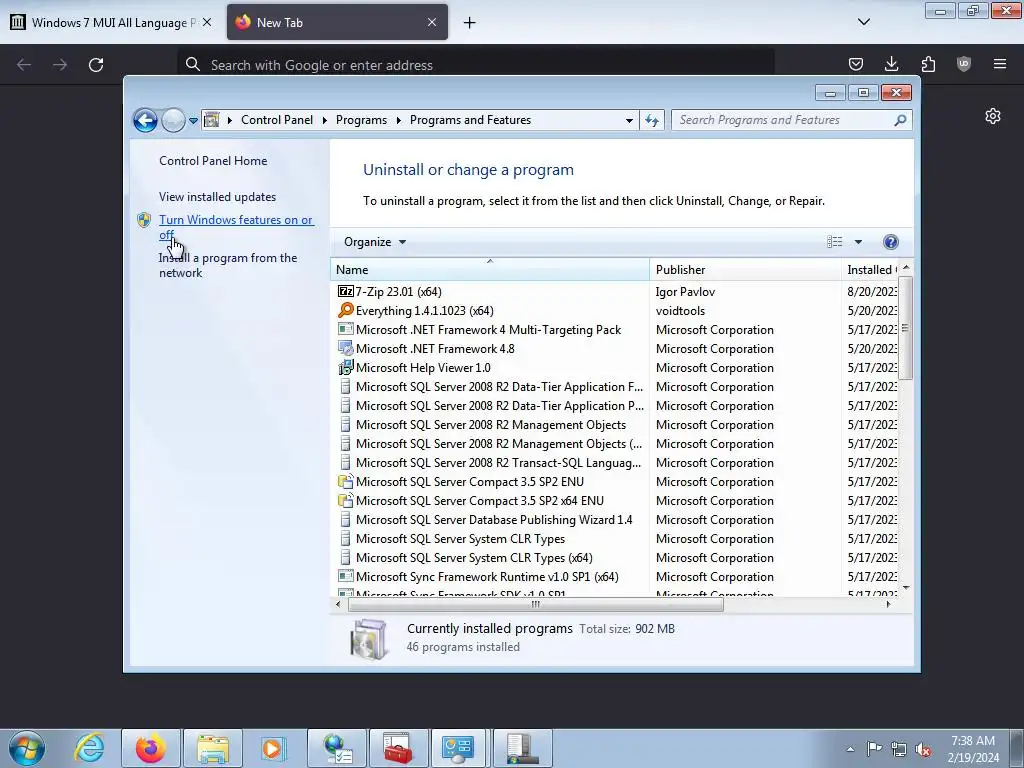
Task: Open the New Tab personalize gear
Action: tap(993, 116)
